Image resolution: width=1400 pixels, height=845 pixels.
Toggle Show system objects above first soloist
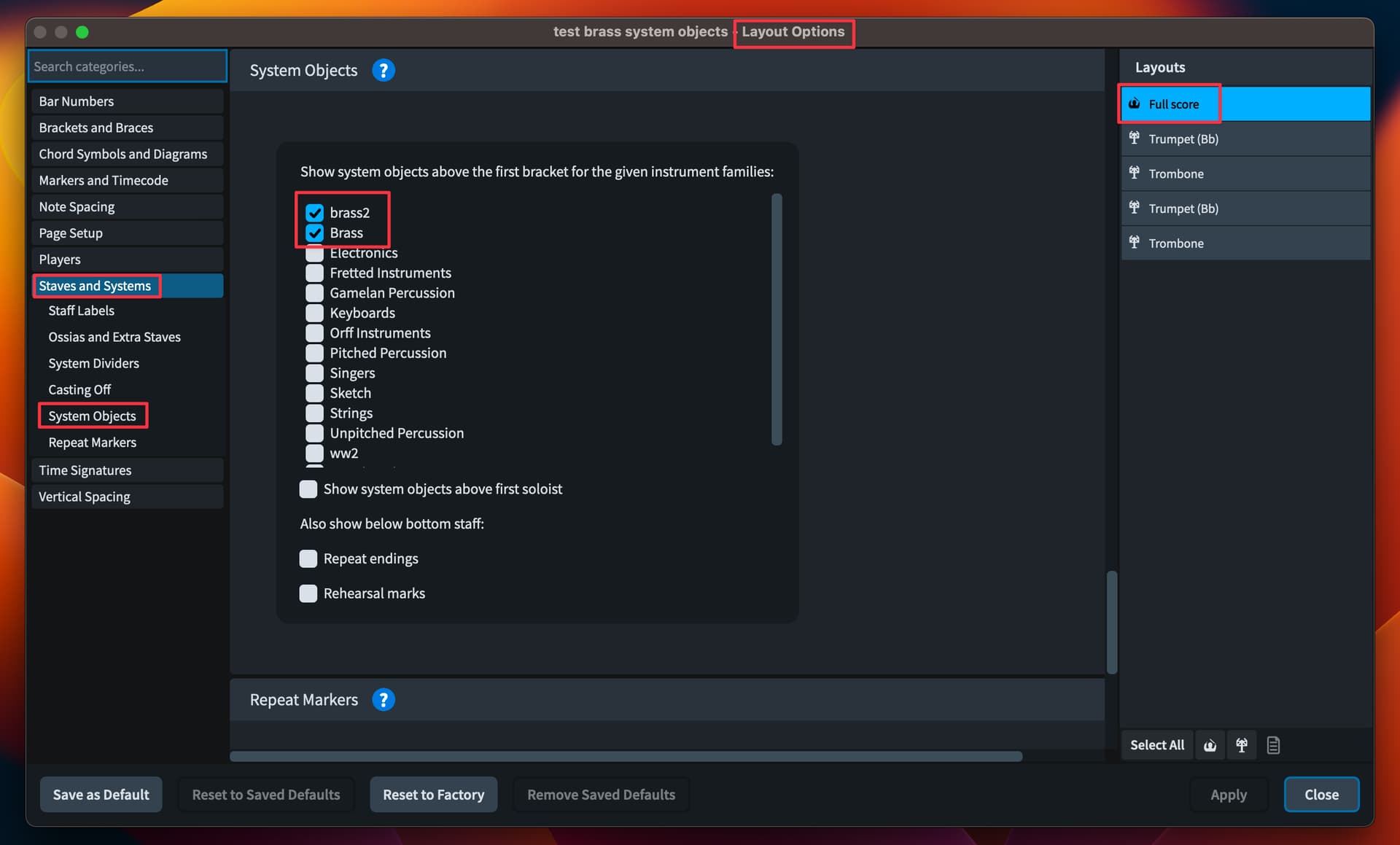point(308,488)
